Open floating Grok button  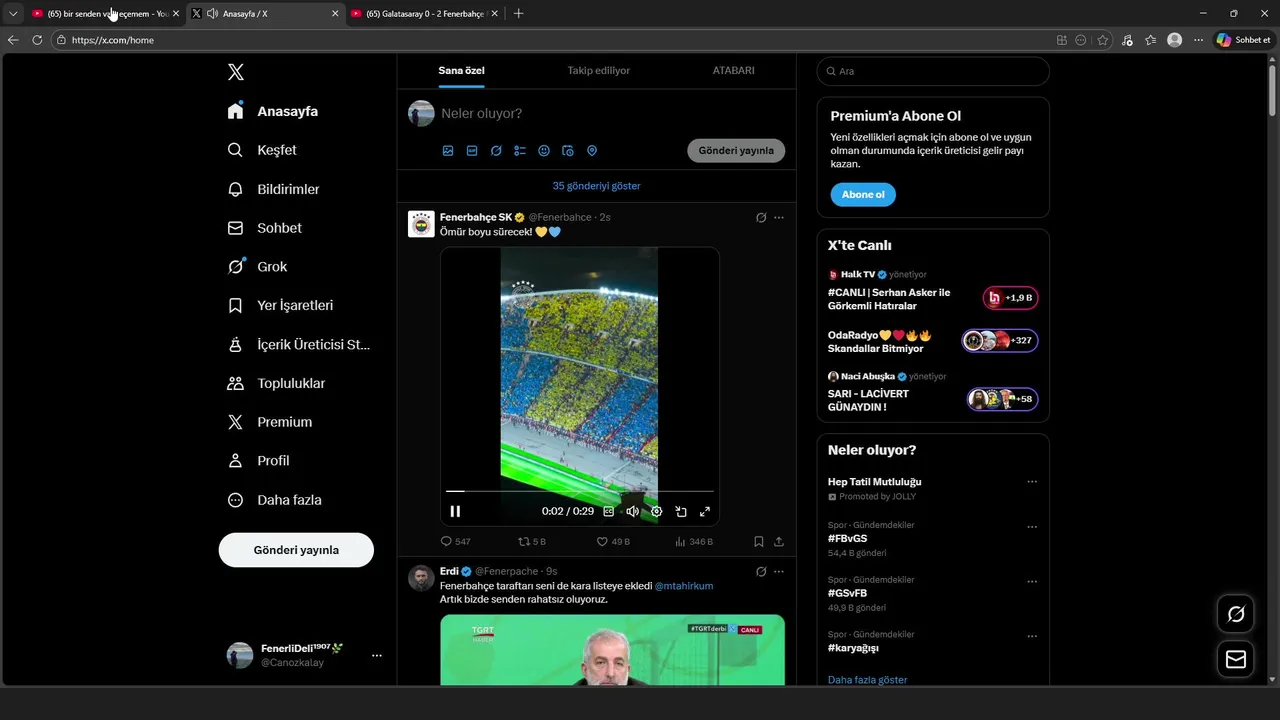pyautogui.click(x=1236, y=614)
